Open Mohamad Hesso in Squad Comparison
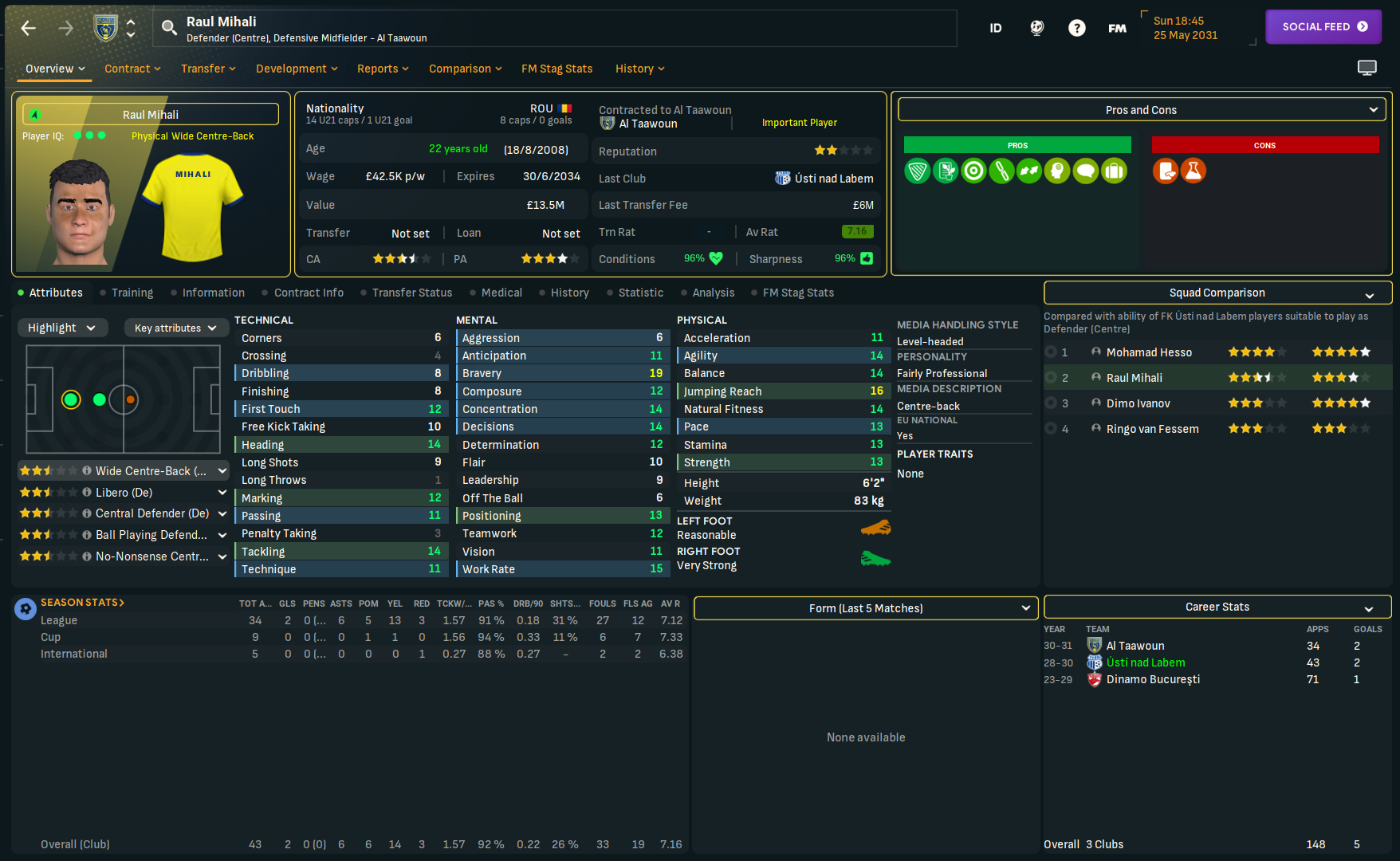This screenshot has width=1400, height=861. tap(1149, 352)
